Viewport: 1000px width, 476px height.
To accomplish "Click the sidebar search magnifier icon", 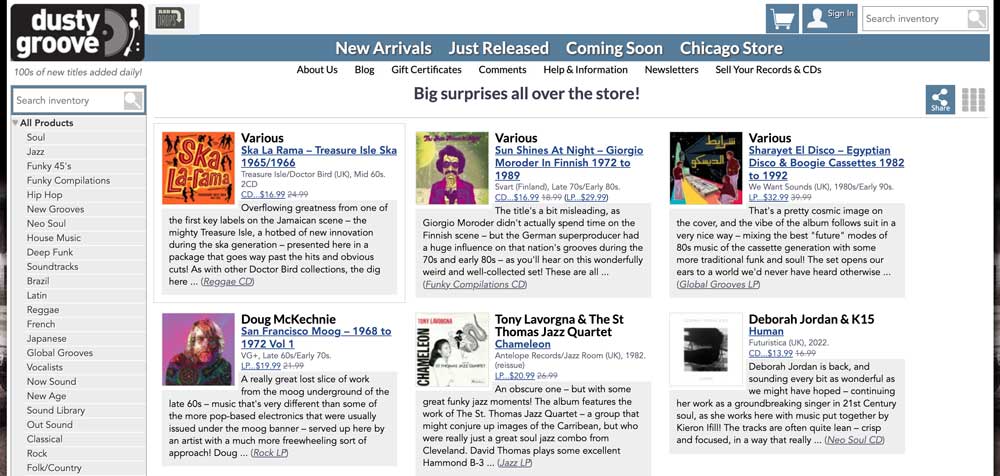I will (132, 100).
